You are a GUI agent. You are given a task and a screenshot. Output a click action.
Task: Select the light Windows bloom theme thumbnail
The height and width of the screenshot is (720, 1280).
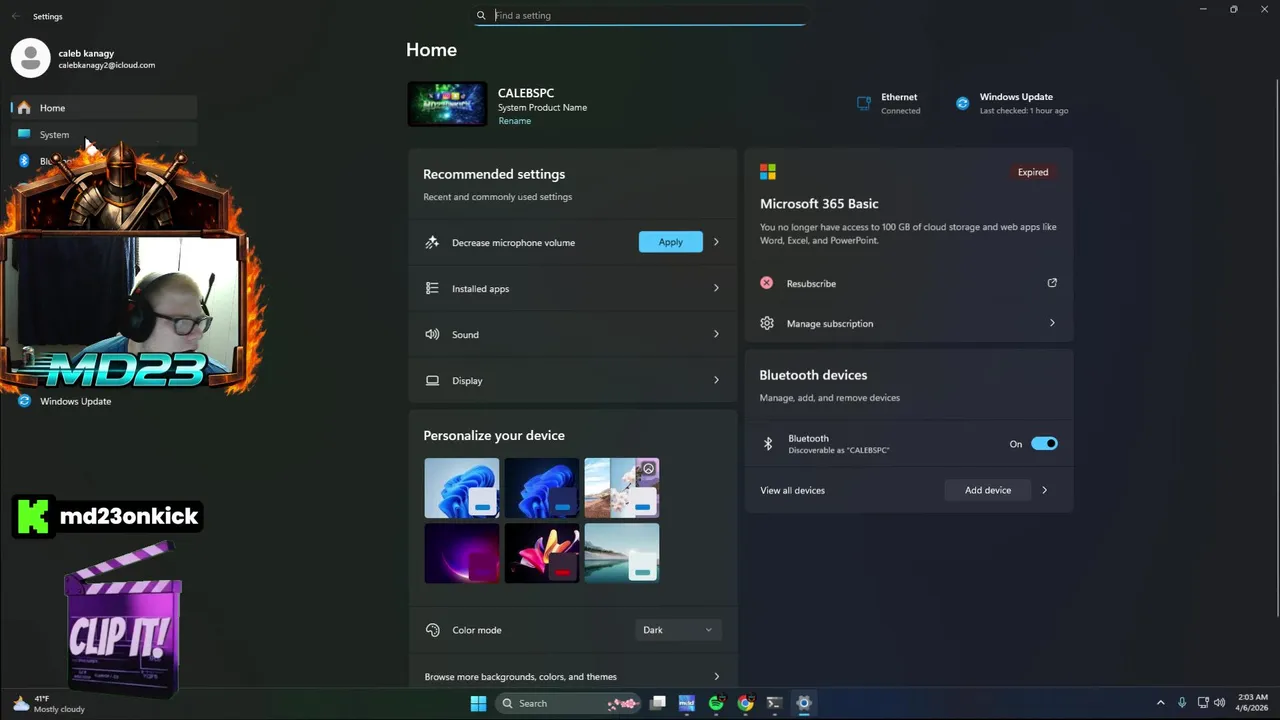coord(461,488)
